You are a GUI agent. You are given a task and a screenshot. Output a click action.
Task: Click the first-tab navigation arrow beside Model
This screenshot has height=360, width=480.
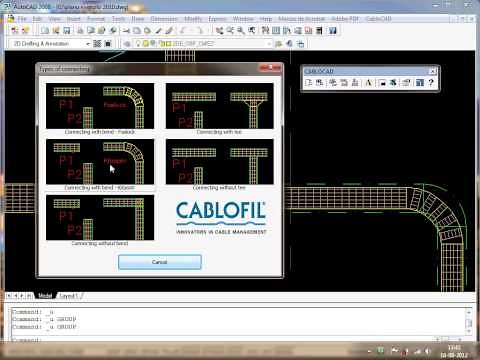9,296
